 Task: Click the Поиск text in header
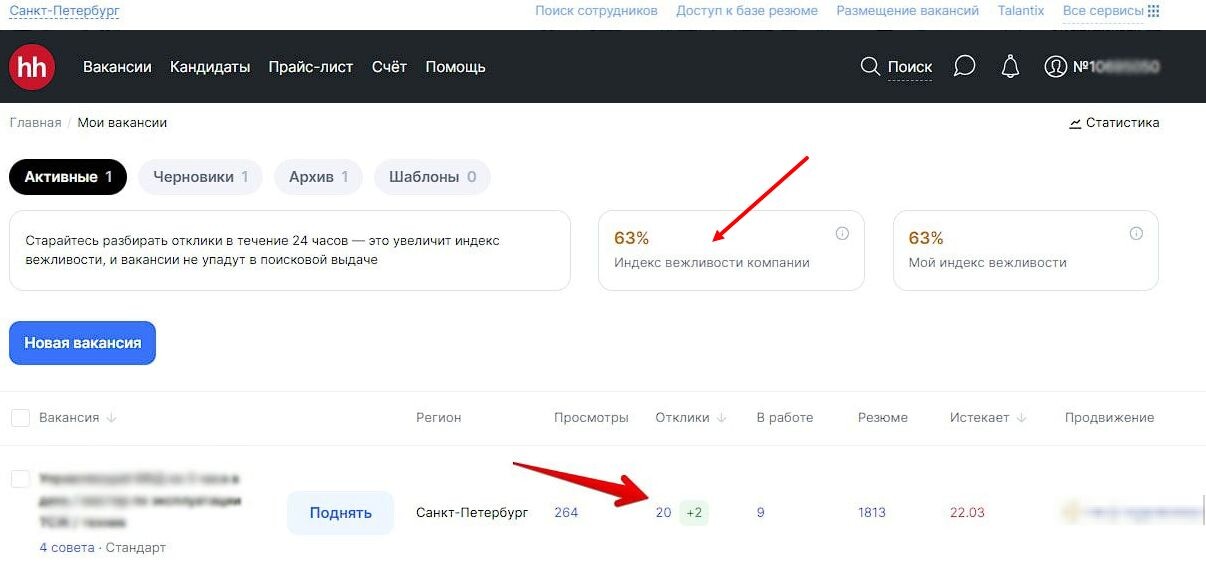pos(910,67)
